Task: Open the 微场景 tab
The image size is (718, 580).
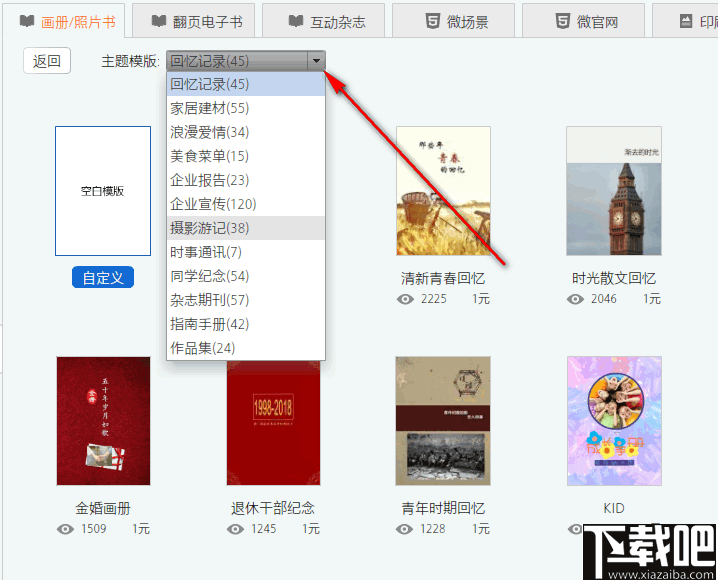Action: [453, 21]
